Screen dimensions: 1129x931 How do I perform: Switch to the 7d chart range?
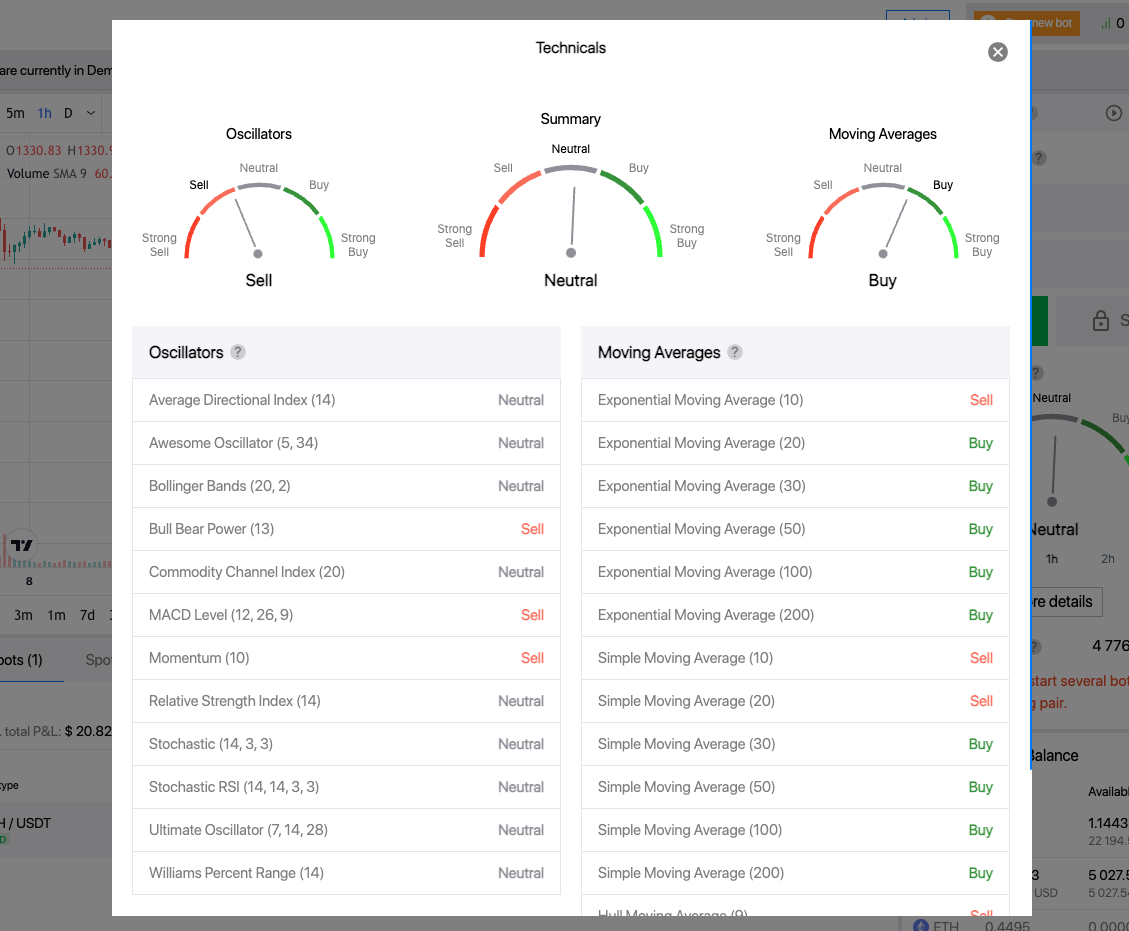[88, 615]
